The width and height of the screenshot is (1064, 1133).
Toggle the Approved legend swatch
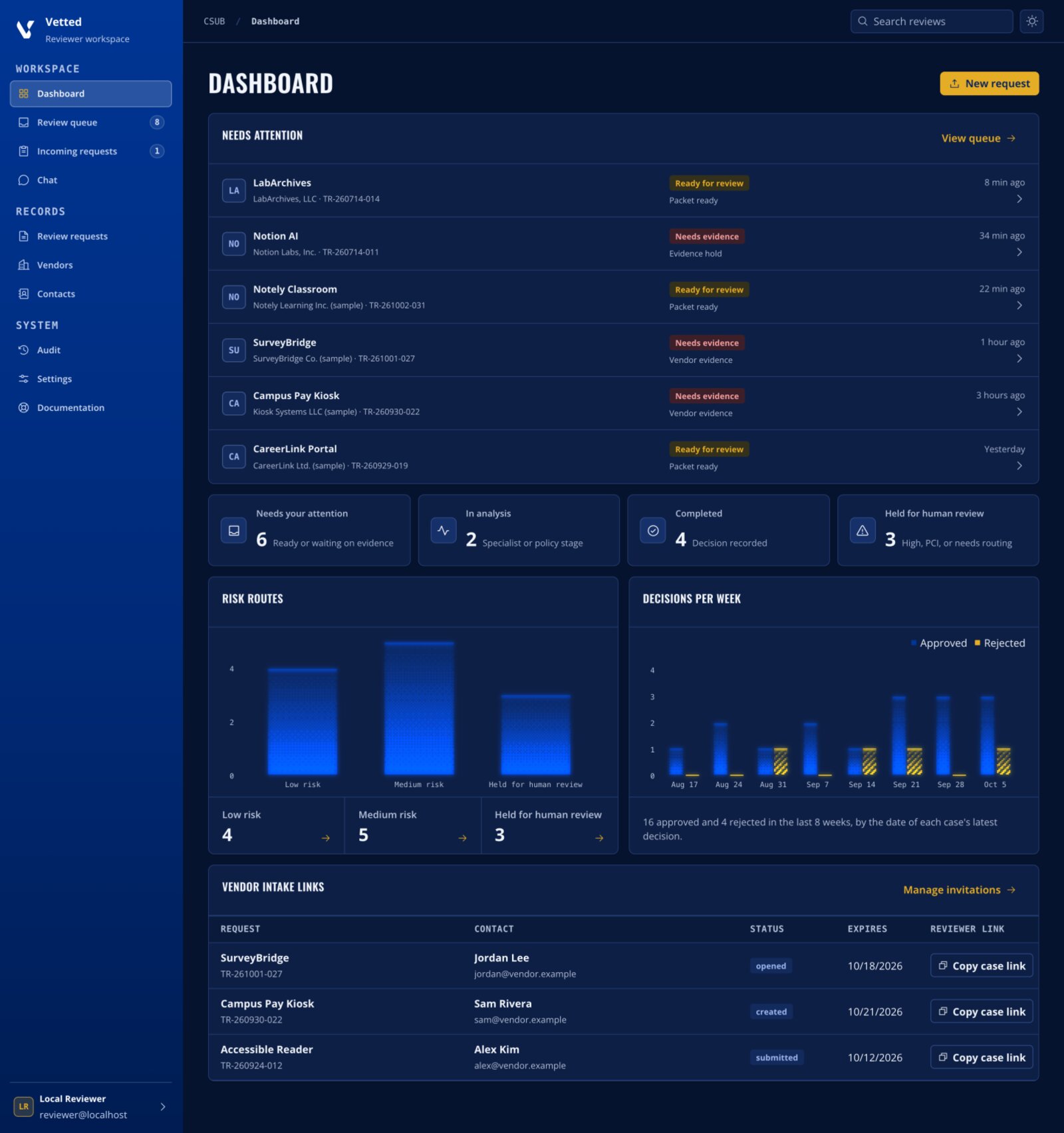click(x=914, y=643)
